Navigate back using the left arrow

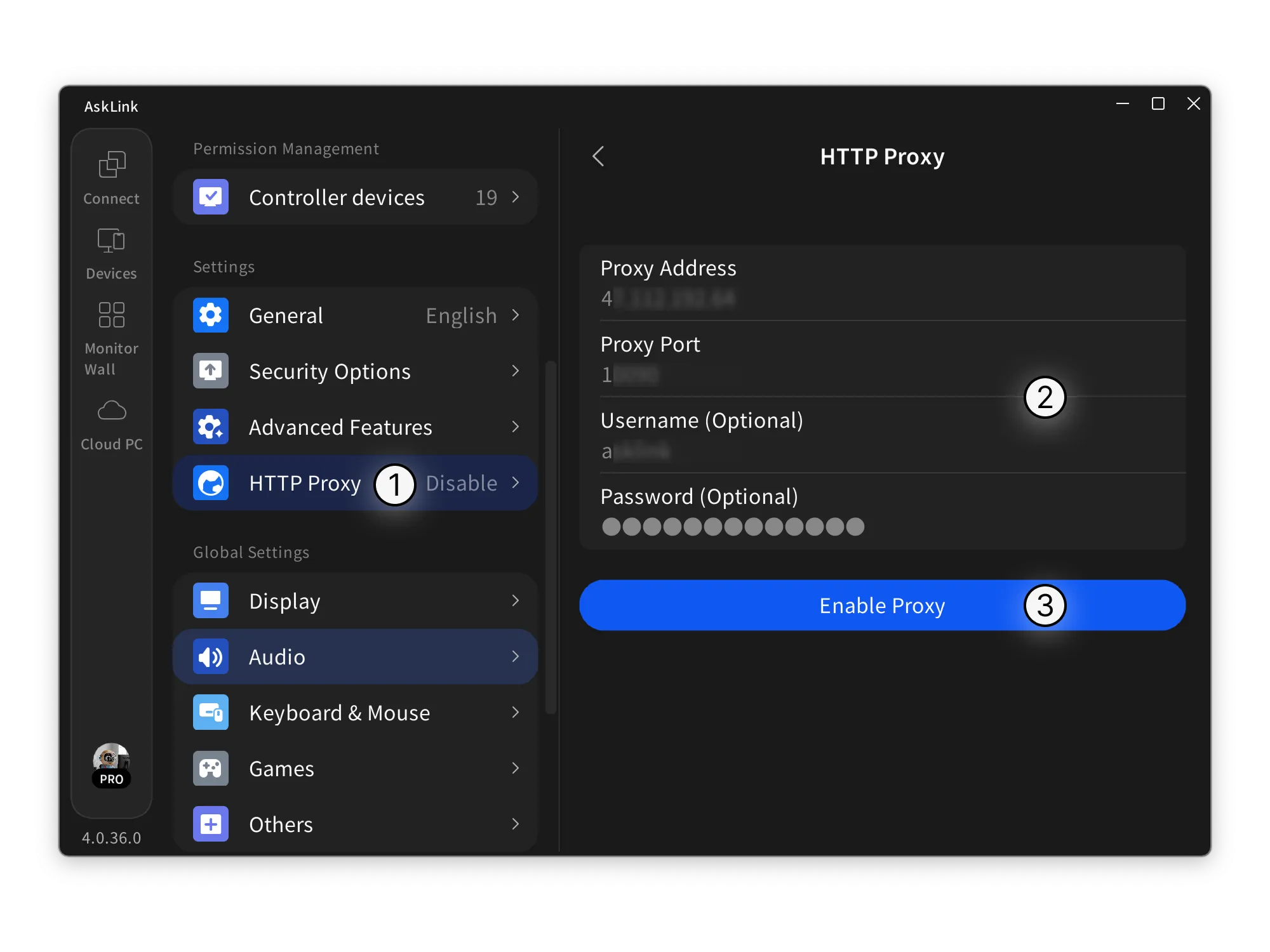[x=598, y=156]
